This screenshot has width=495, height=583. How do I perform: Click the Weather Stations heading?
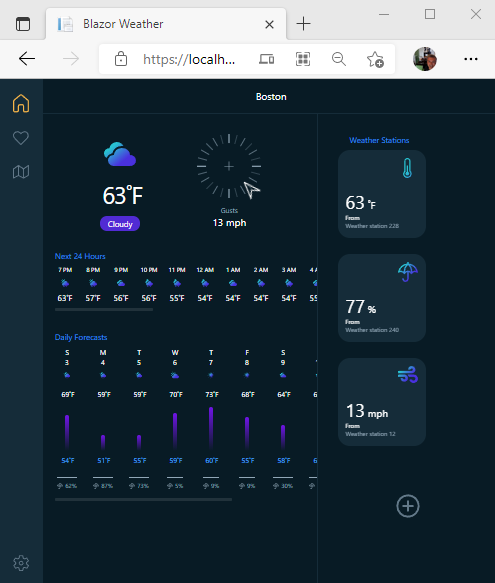pos(379,140)
